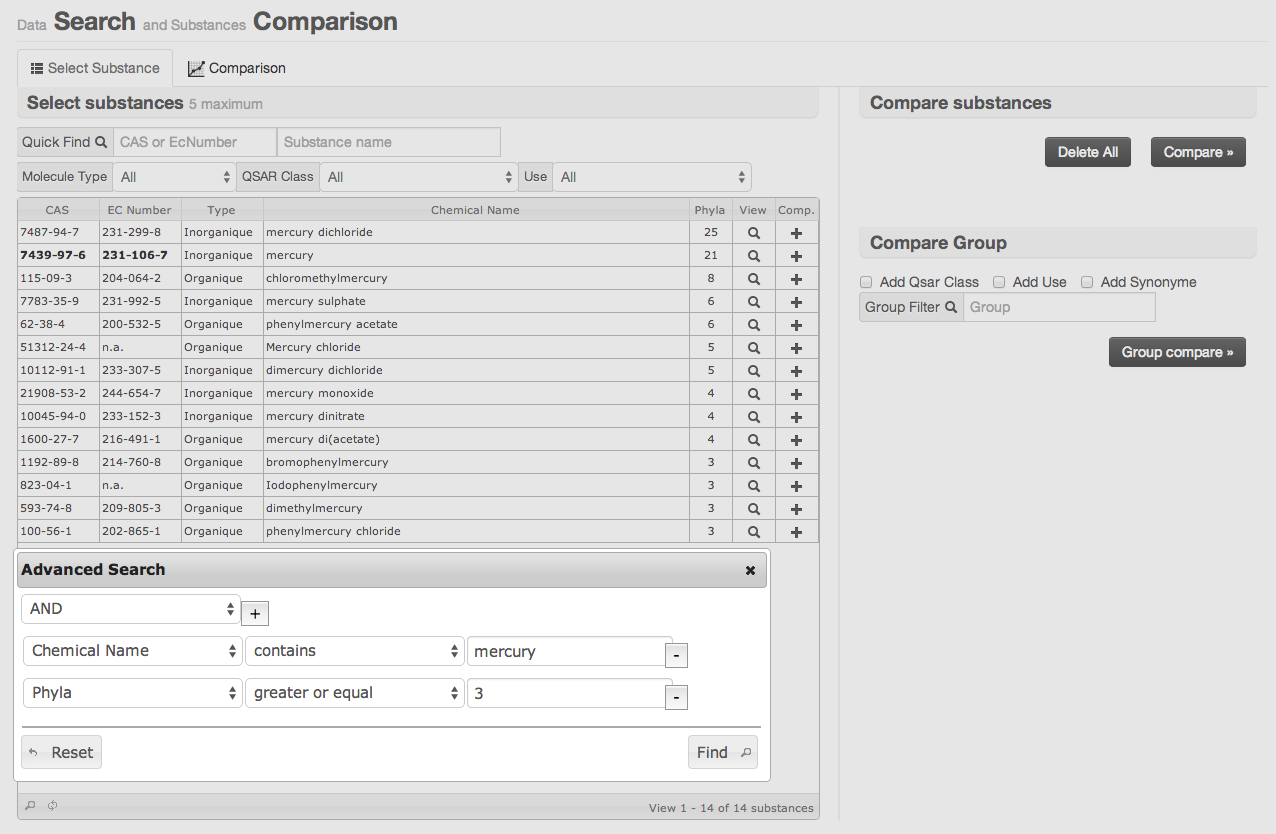
Task: Remove the Phyla greater or equal rule
Action: coord(676,697)
